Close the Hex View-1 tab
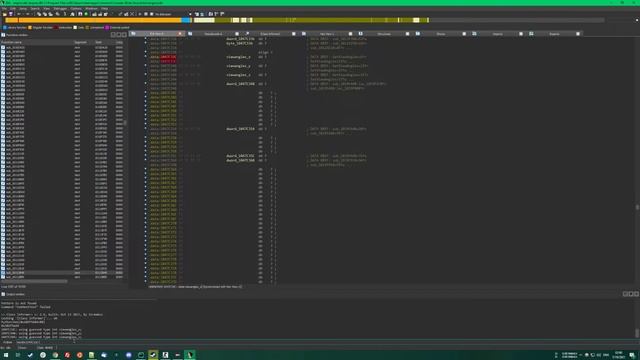The height and width of the screenshot is (360, 640). point(350,34)
